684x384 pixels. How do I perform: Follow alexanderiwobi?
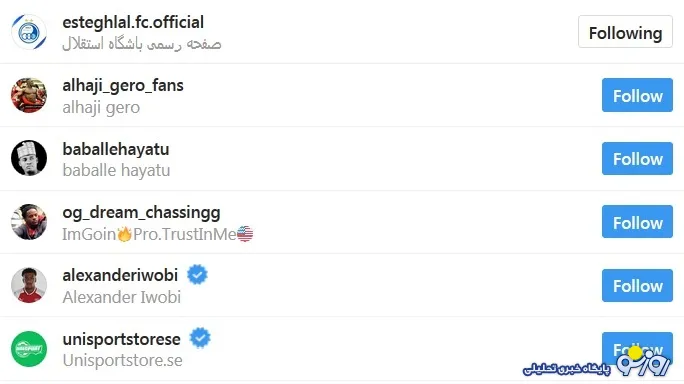tap(637, 285)
